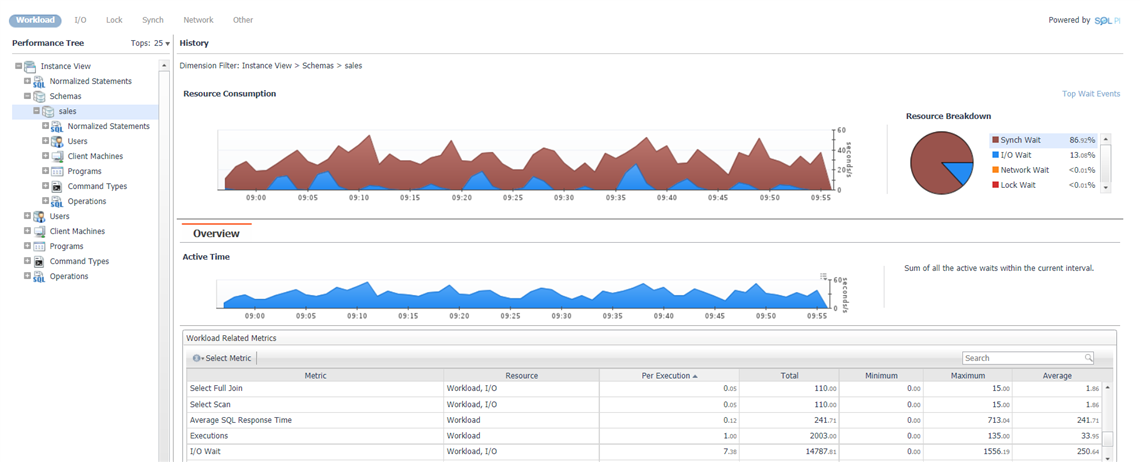
Task: Sort by Resource column header
Action: tap(521, 375)
